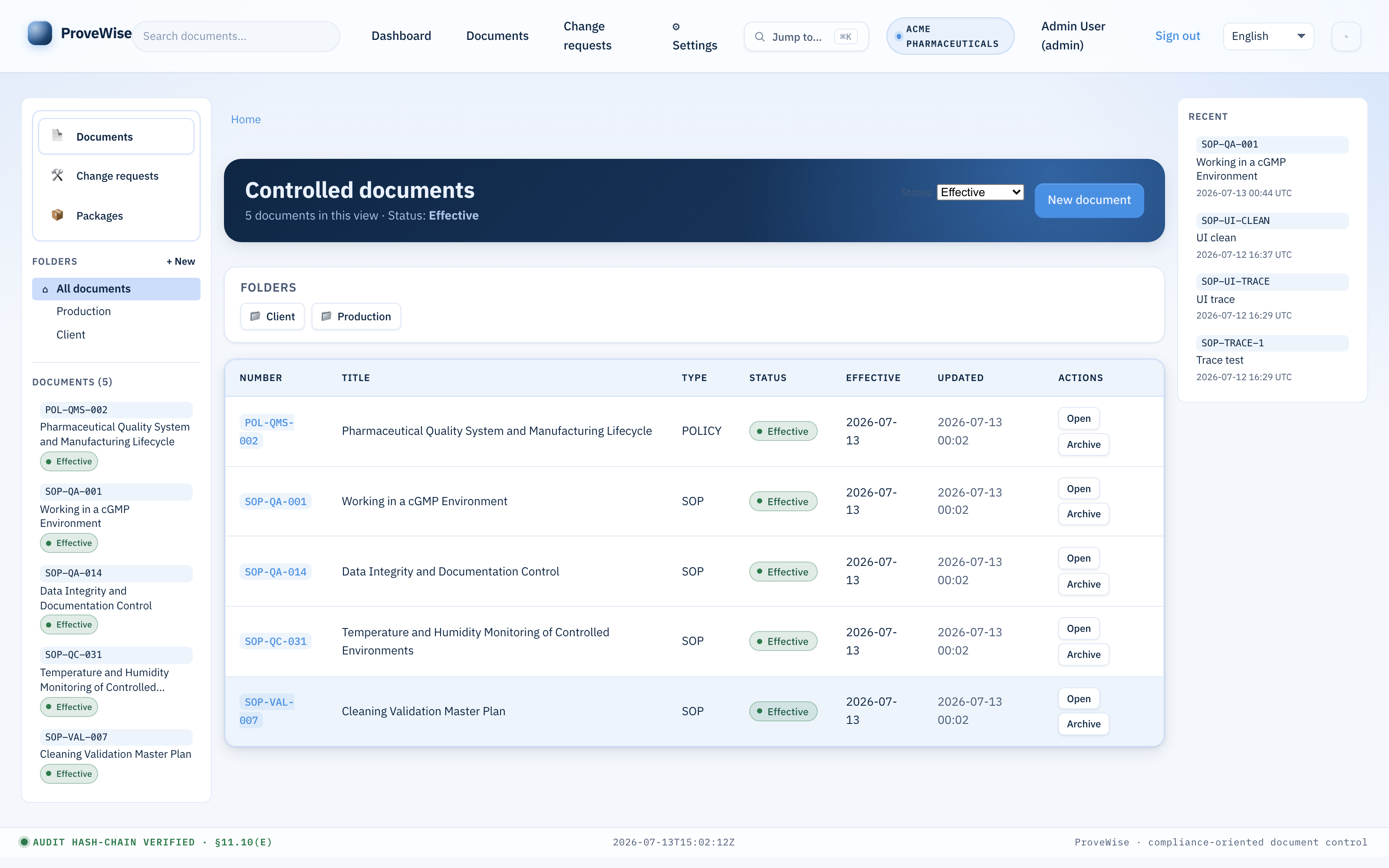This screenshot has height=868, width=1389.
Task: Open the POL-QMS-002 row using Open
Action: [x=1079, y=418]
